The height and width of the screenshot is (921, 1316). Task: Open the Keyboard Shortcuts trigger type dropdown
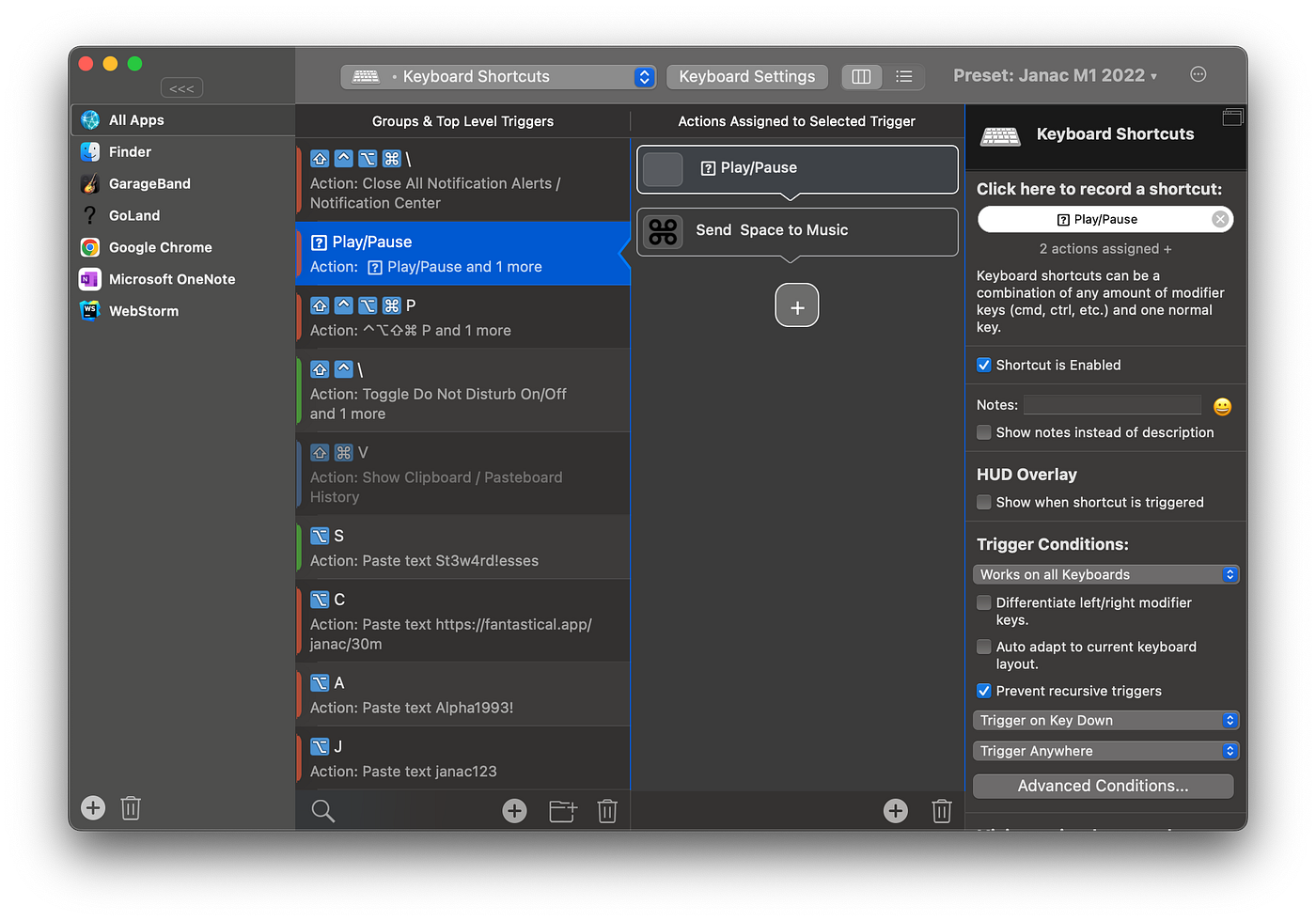coord(498,76)
